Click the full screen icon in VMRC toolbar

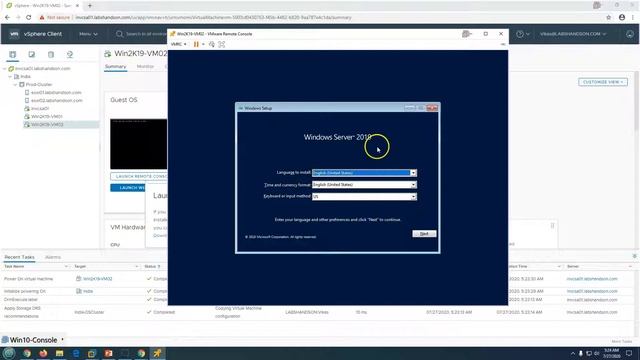[222, 44]
